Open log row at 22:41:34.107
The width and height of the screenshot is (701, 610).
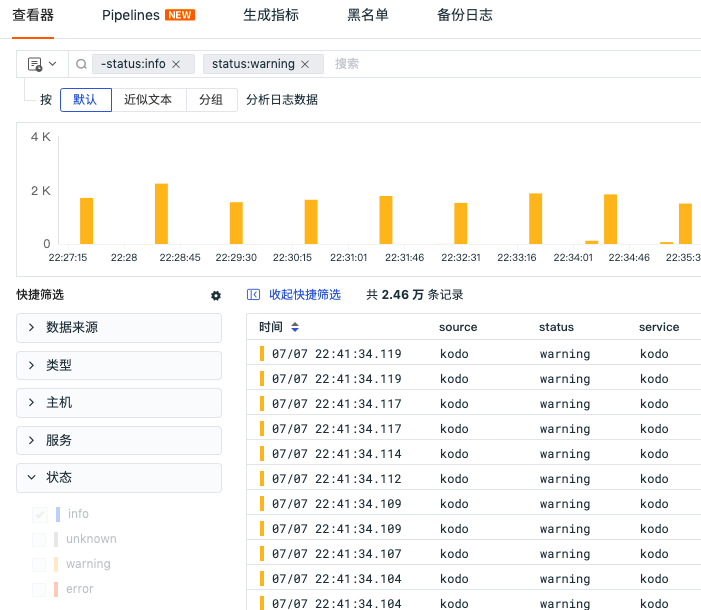pos(474,554)
